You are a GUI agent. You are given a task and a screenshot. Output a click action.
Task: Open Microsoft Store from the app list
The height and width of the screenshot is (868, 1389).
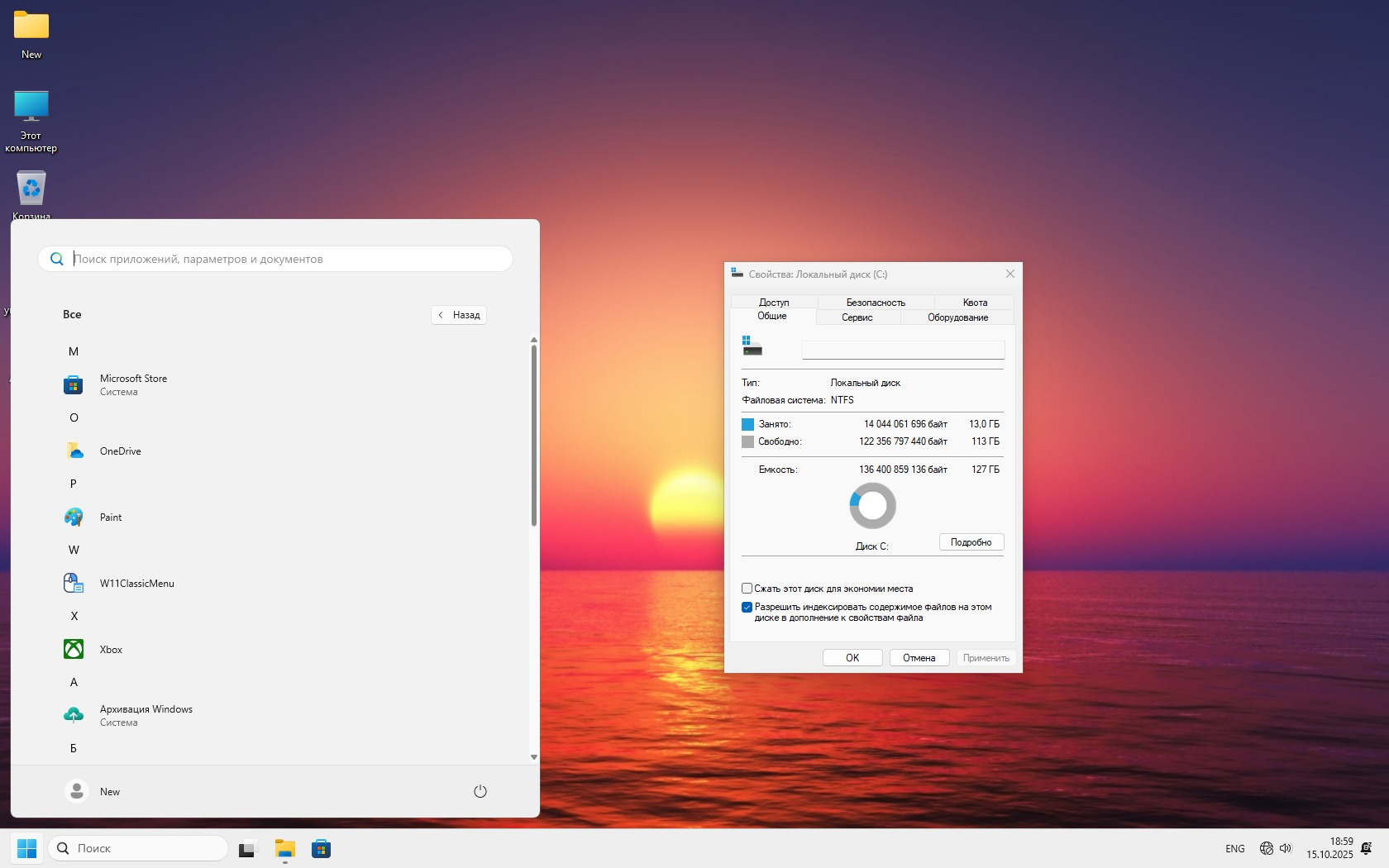tap(132, 384)
